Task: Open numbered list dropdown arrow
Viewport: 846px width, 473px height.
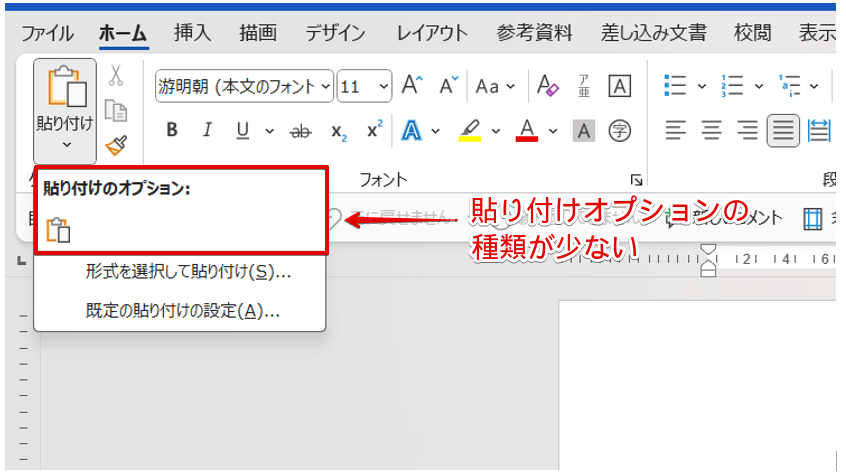Action: (759, 86)
